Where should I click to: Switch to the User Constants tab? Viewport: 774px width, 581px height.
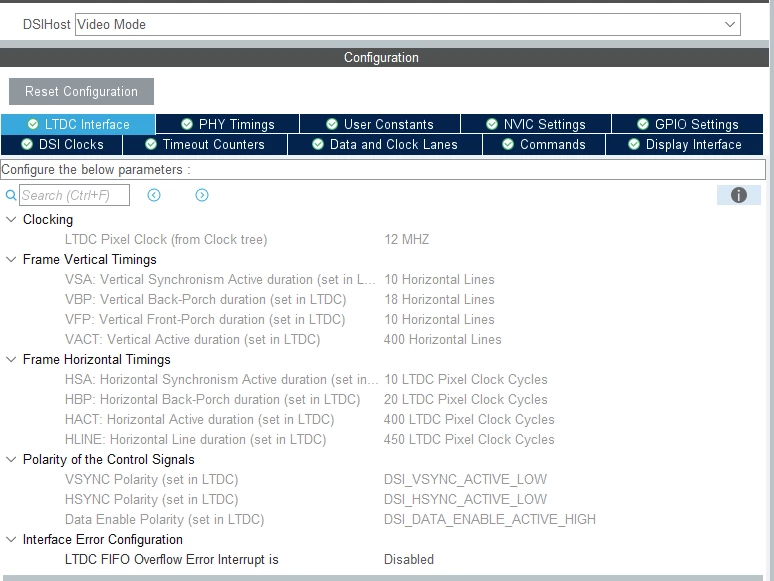[380, 124]
